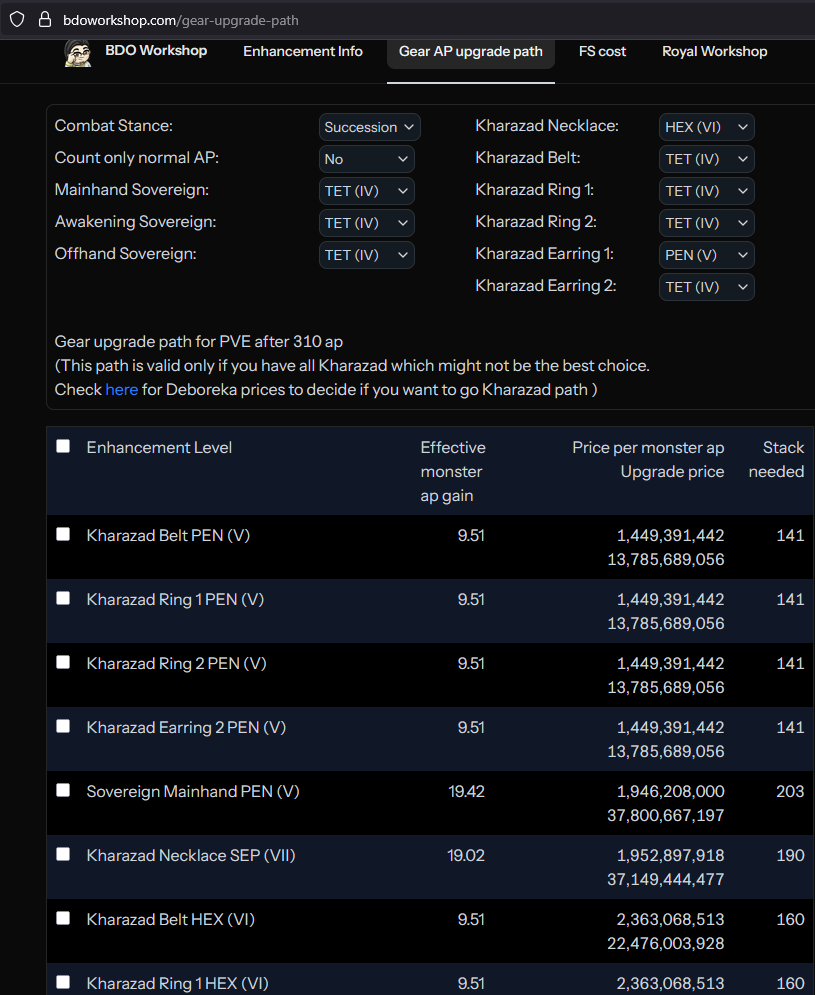Click the stack needed value 203
The height and width of the screenshot is (995, 815).
(790, 792)
